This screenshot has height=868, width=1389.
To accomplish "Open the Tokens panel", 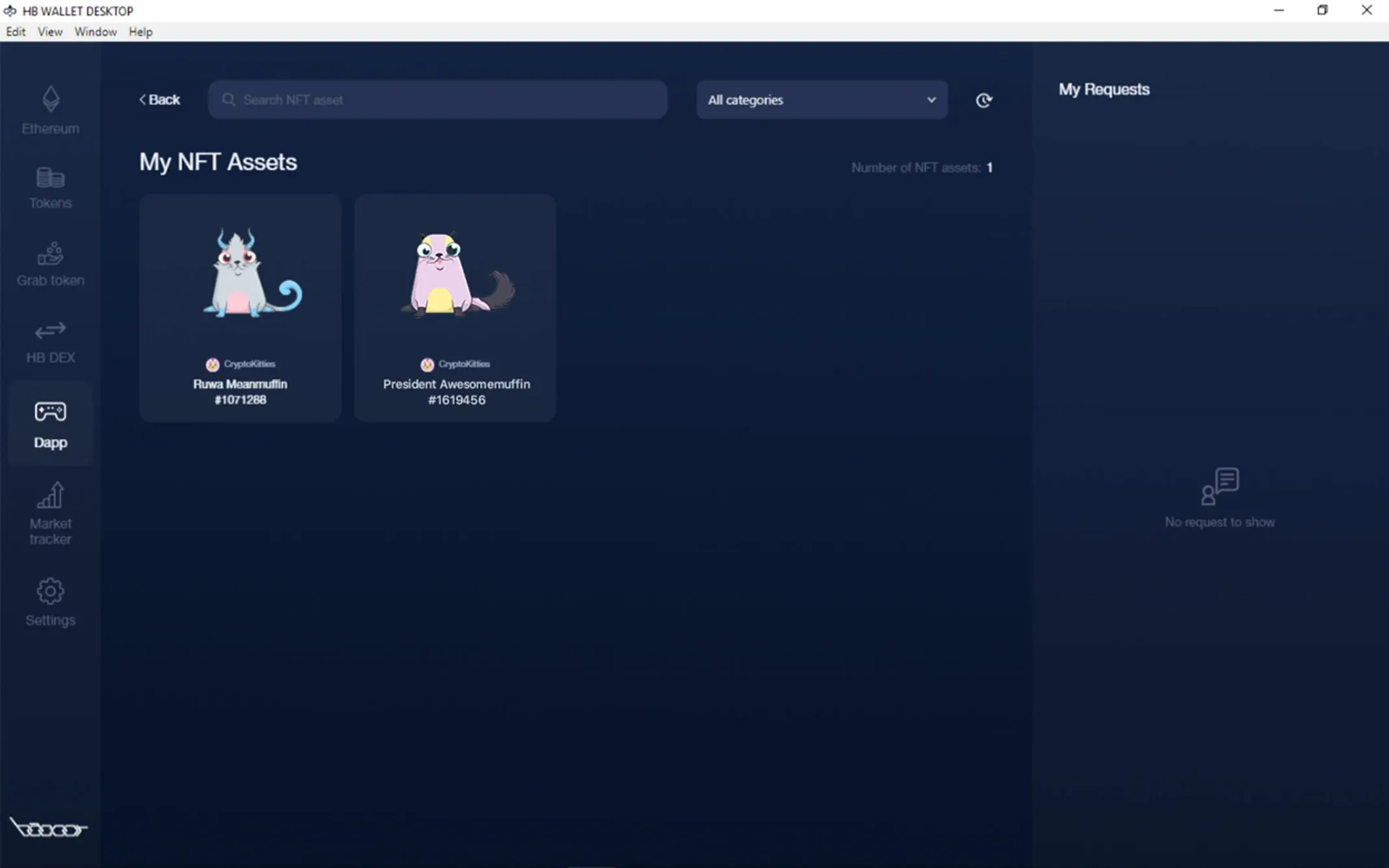I will (50, 187).
